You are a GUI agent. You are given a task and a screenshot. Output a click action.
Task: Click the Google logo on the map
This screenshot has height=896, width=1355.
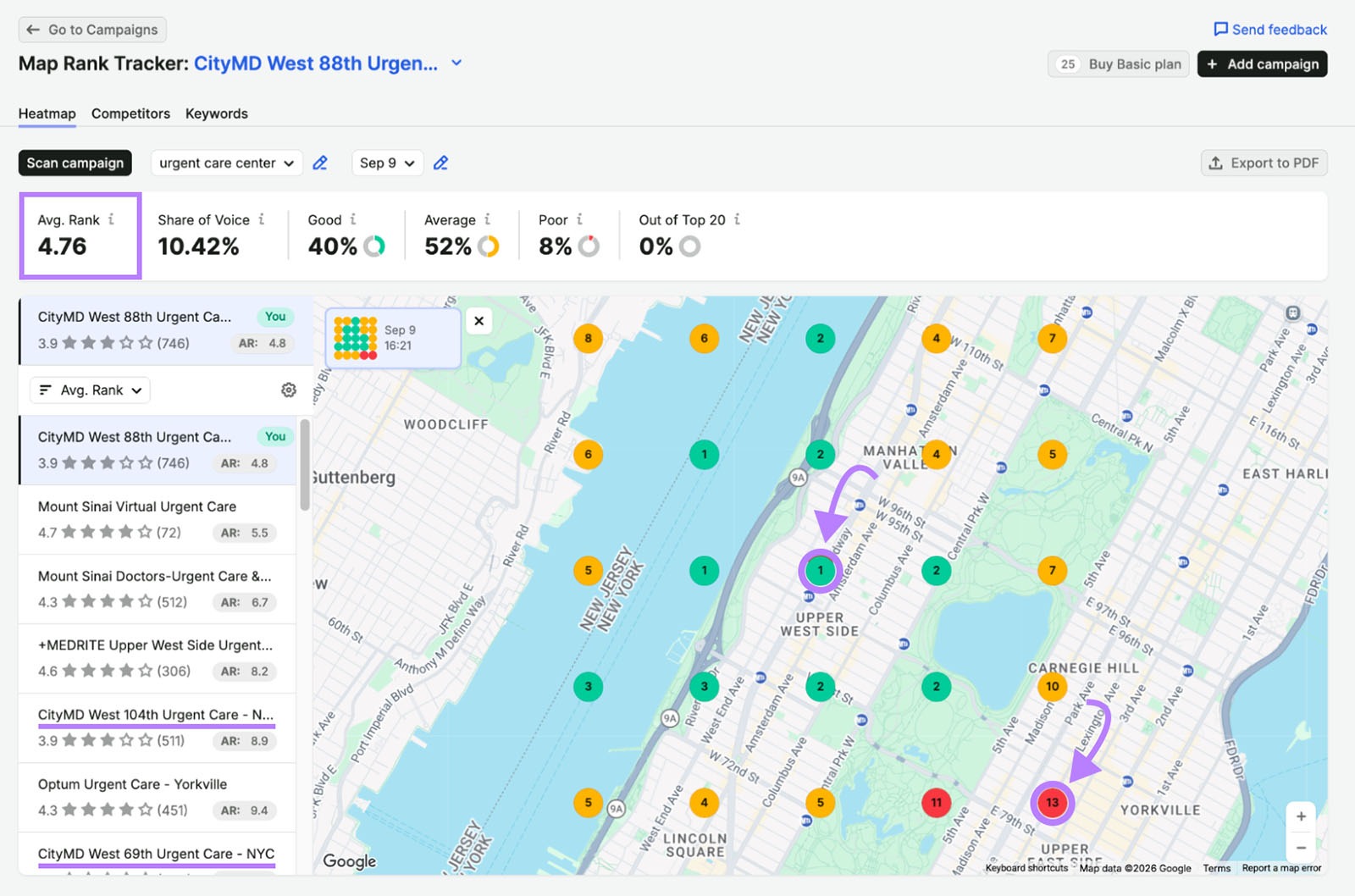point(350,861)
